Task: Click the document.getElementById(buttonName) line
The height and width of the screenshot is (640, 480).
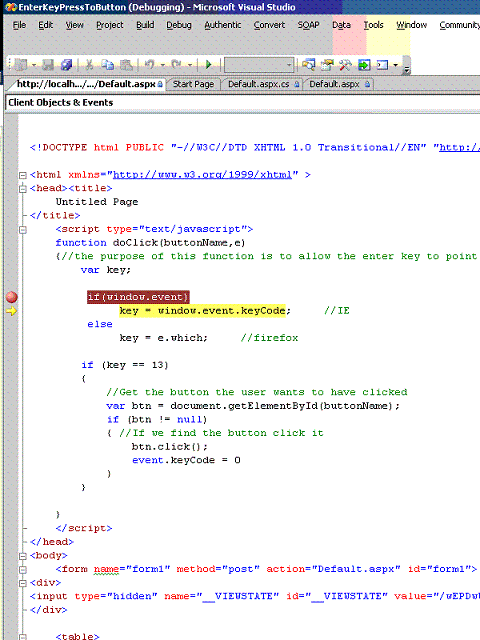Action: point(253,406)
